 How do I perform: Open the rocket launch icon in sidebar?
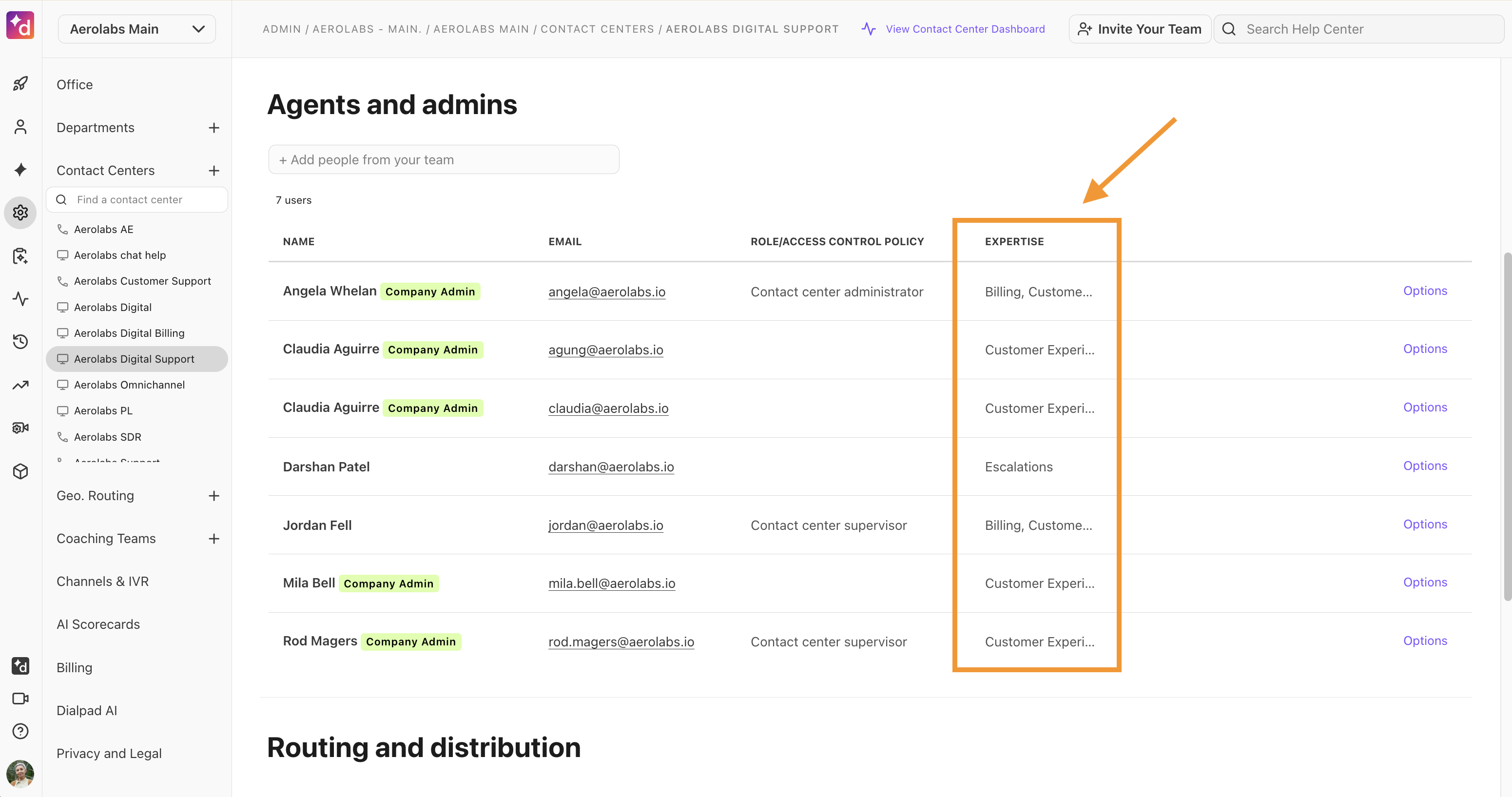[20, 84]
